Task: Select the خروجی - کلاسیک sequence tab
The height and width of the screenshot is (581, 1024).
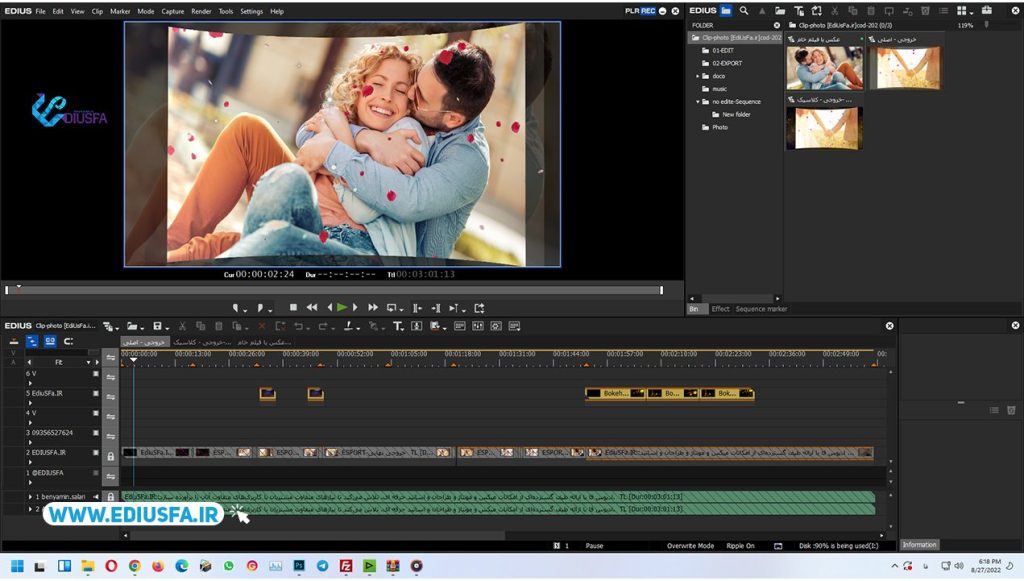Action: [x=202, y=342]
